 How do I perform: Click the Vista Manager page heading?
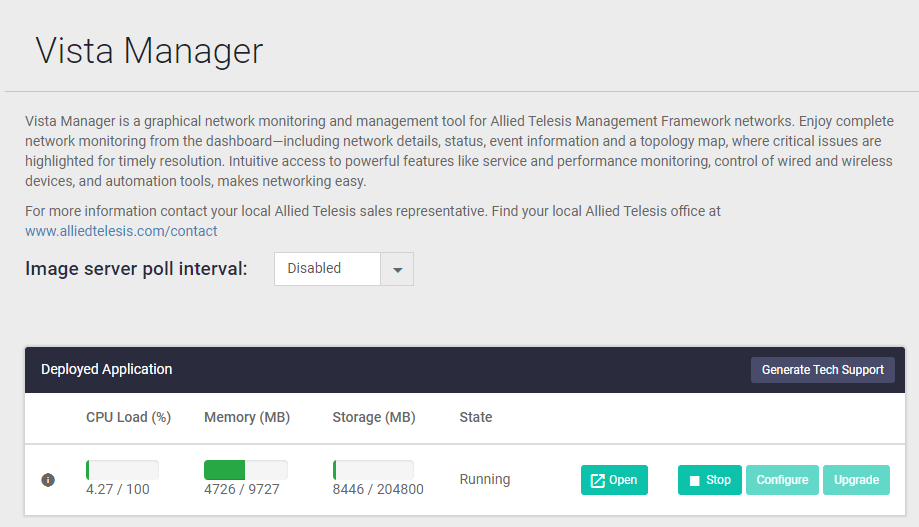pos(150,50)
